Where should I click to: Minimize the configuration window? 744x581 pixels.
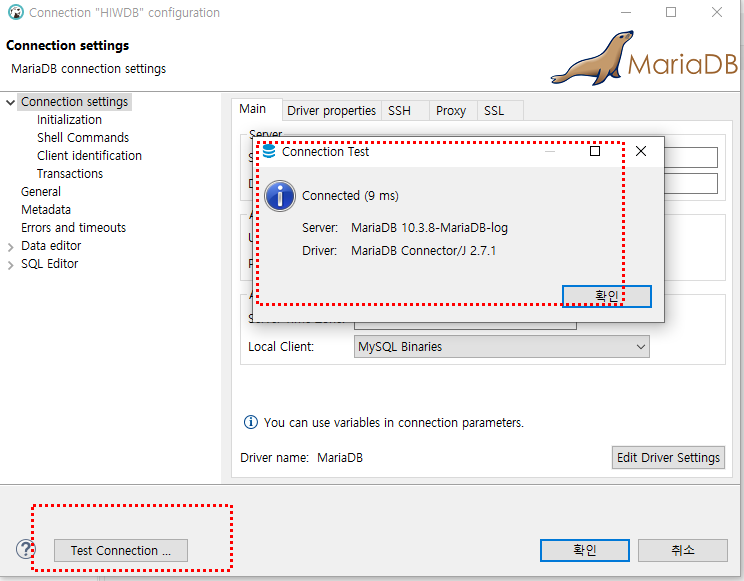[x=626, y=12]
